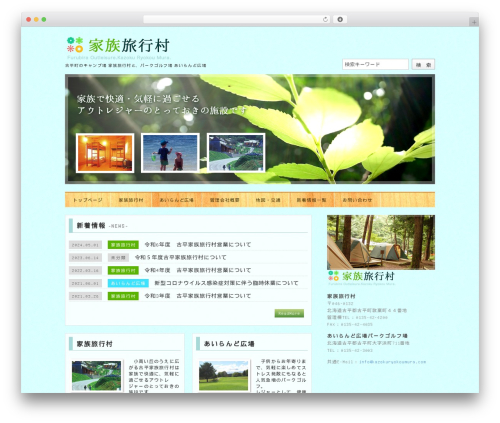This screenshot has height=423, width=500.
Task: Click the 2021.06.01 date label
Action: tap(85, 283)
